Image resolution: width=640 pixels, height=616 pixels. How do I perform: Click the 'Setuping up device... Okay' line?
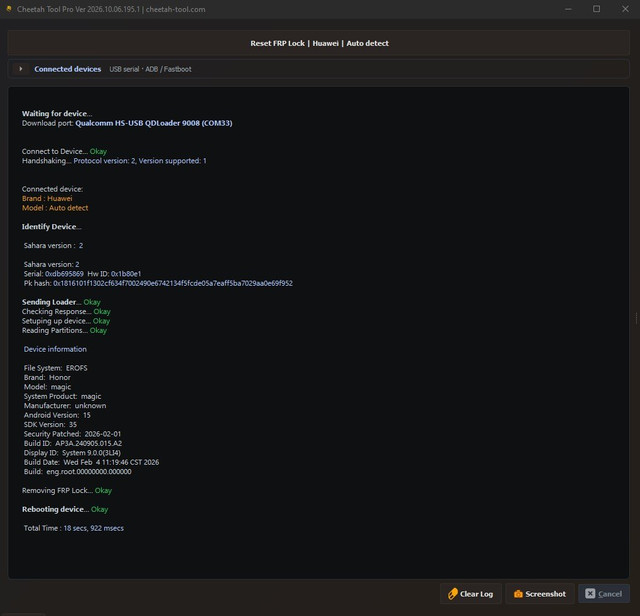[x=66, y=321]
